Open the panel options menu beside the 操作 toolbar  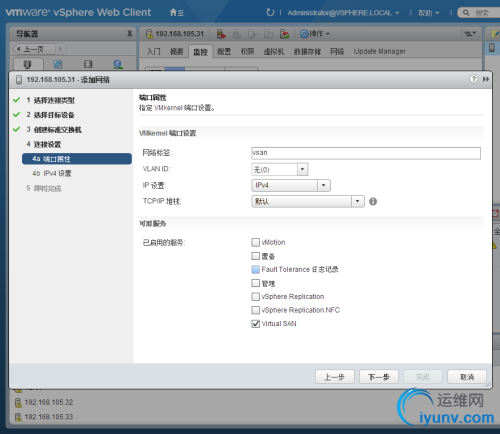tap(470, 33)
